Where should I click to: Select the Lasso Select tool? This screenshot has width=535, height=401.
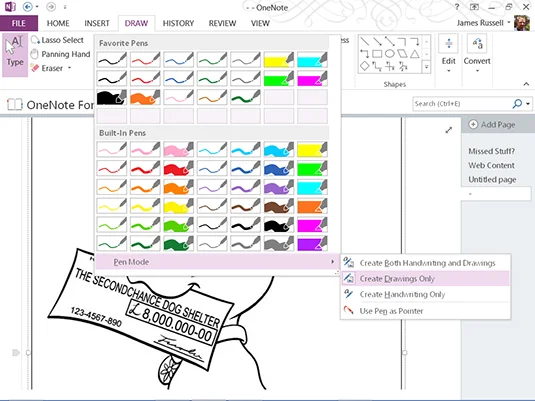(x=57, y=40)
